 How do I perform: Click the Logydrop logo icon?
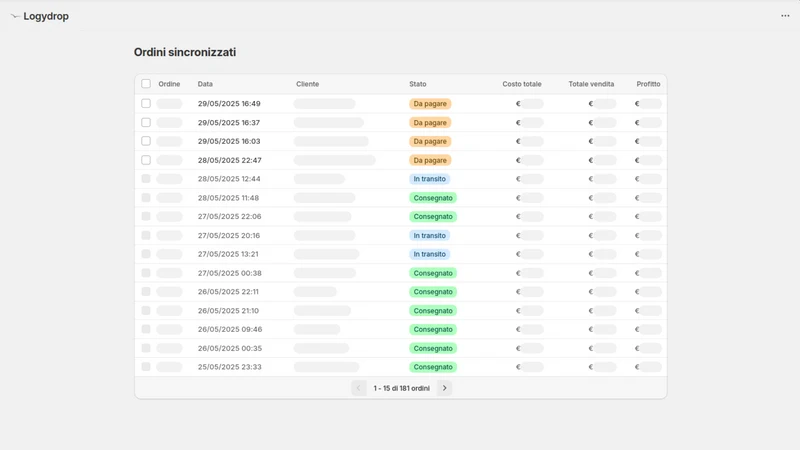15,16
